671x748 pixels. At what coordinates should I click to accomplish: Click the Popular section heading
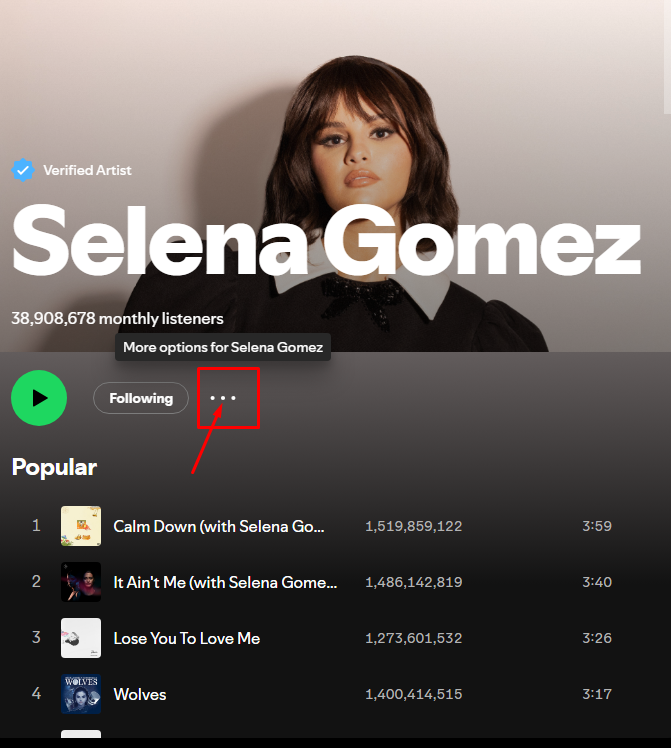coord(54,467)
